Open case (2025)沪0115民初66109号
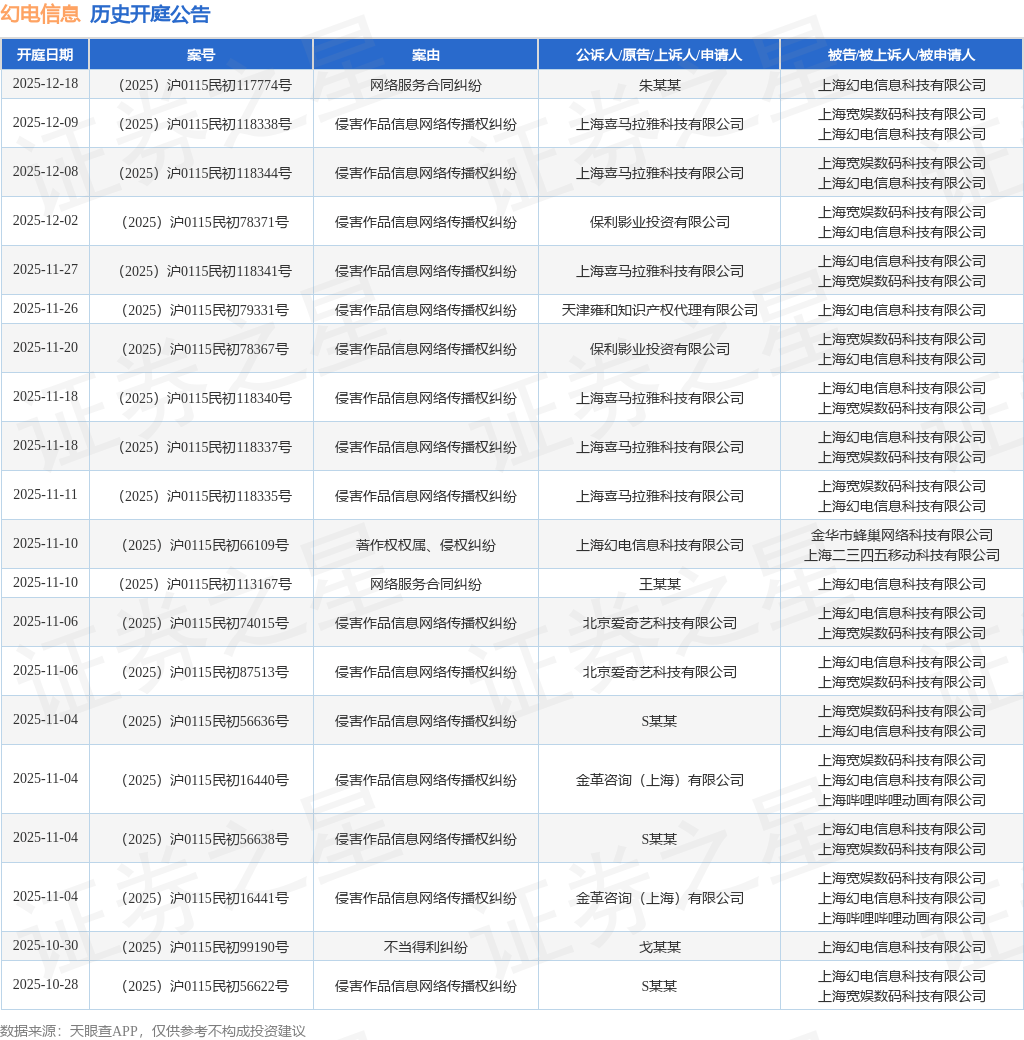Image resolution: width=1024 pixels, height=1040 pixels. (x=201, y=545)
